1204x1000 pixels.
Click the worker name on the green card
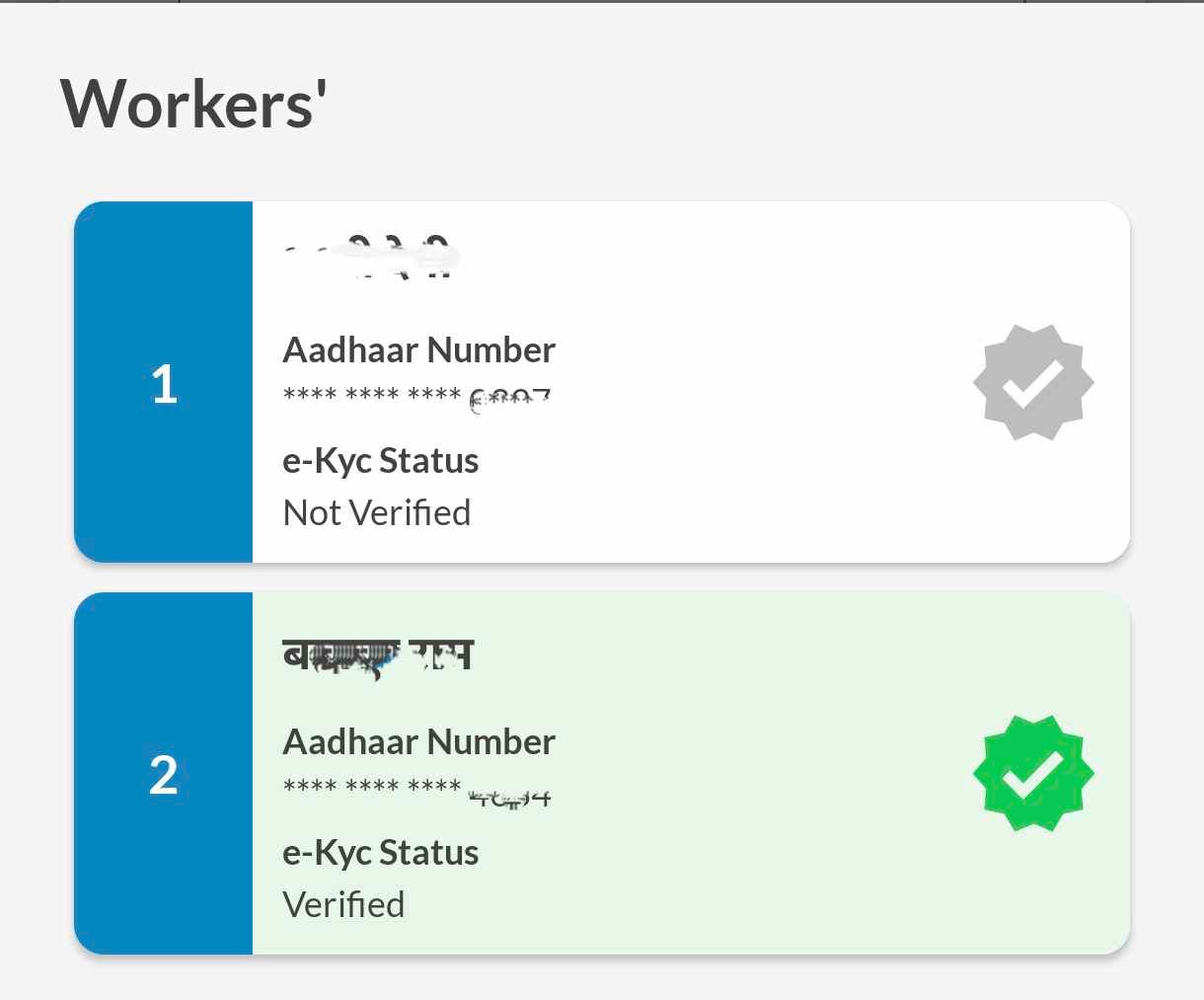click(378, 654)
